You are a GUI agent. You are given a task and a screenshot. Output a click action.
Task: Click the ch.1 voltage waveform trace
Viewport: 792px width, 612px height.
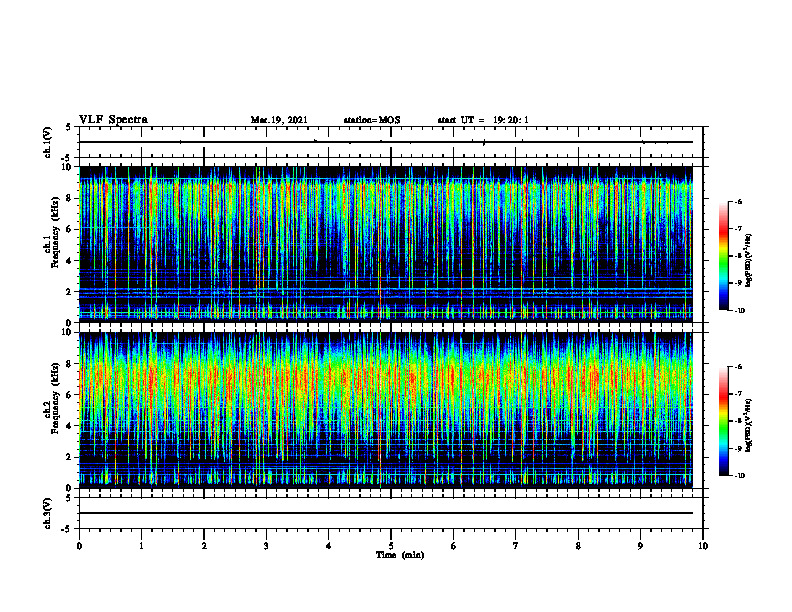click(386, 142)
